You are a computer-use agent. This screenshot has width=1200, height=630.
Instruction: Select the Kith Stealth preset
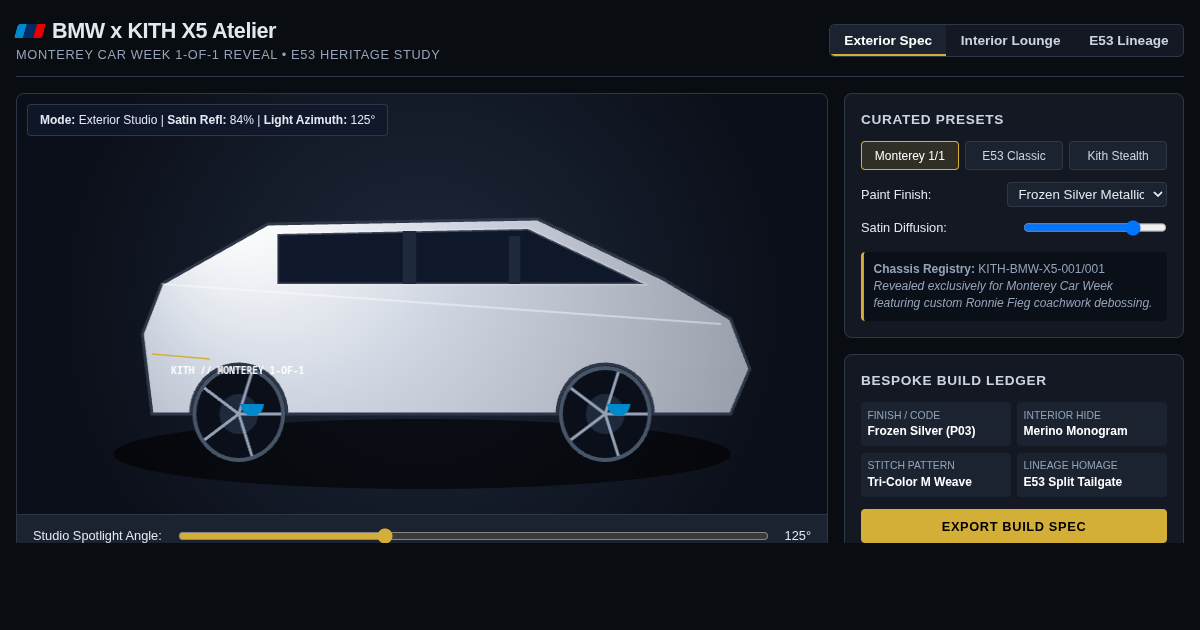tap(1118, 156)
